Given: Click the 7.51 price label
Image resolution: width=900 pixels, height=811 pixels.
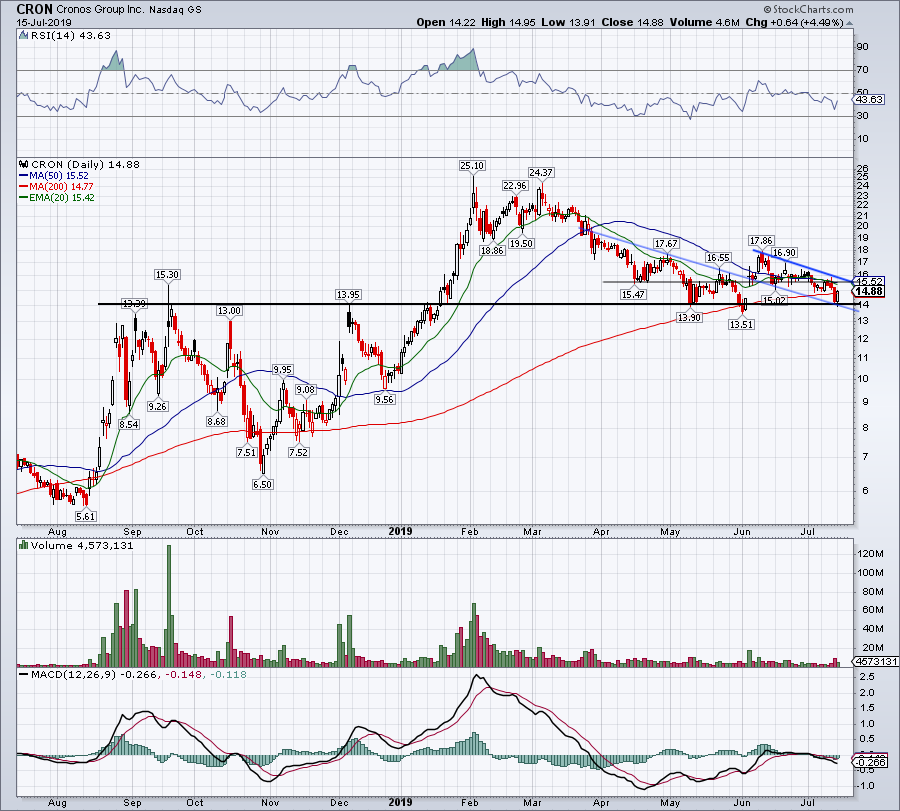Looking at the screenshot, I should pos(246,452).
